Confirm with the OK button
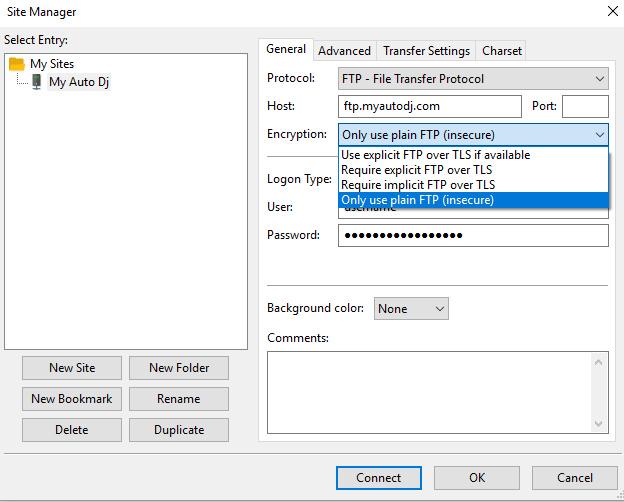Image resolution: width=624 pixels, height=502 pixels. [477, 478]
